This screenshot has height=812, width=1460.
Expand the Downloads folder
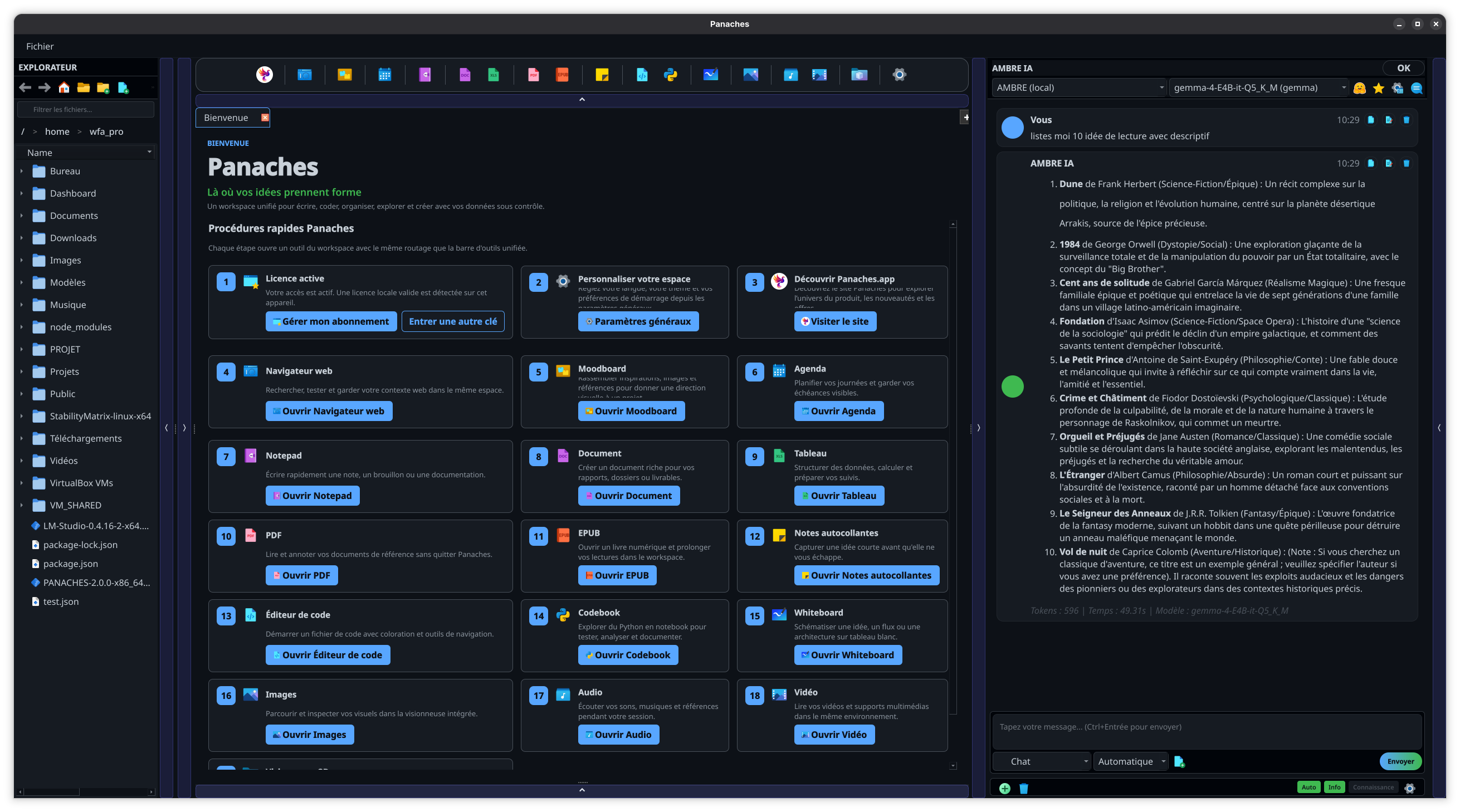click(22, 237)
